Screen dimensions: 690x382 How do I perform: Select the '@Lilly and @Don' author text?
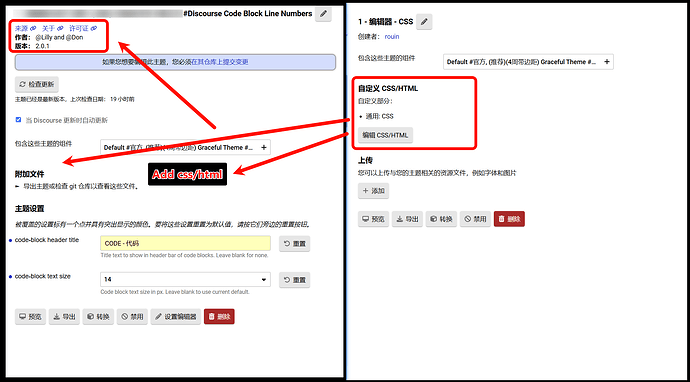pos(59,37)
